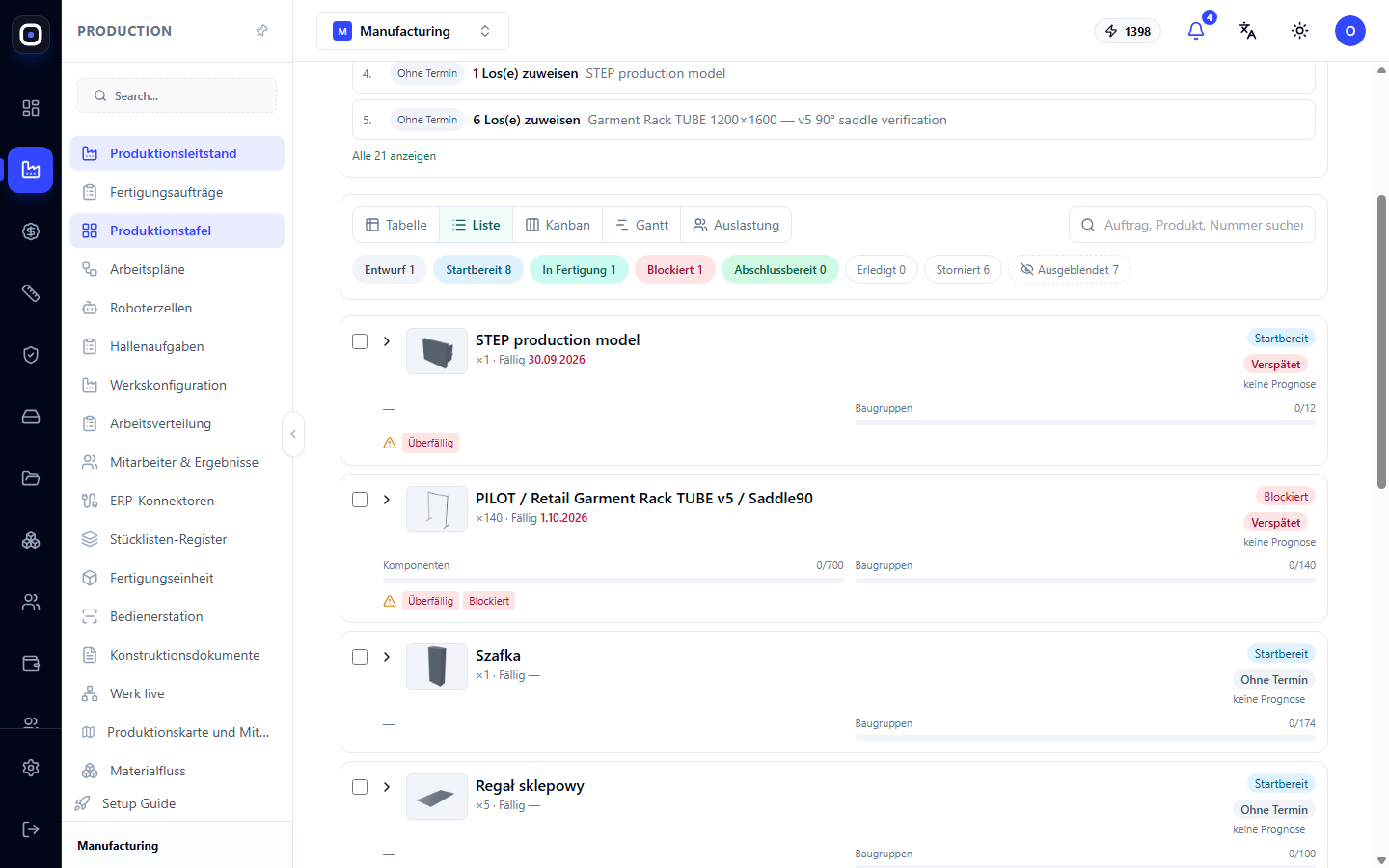Click the Alle 21 anzeigen link

394,156
